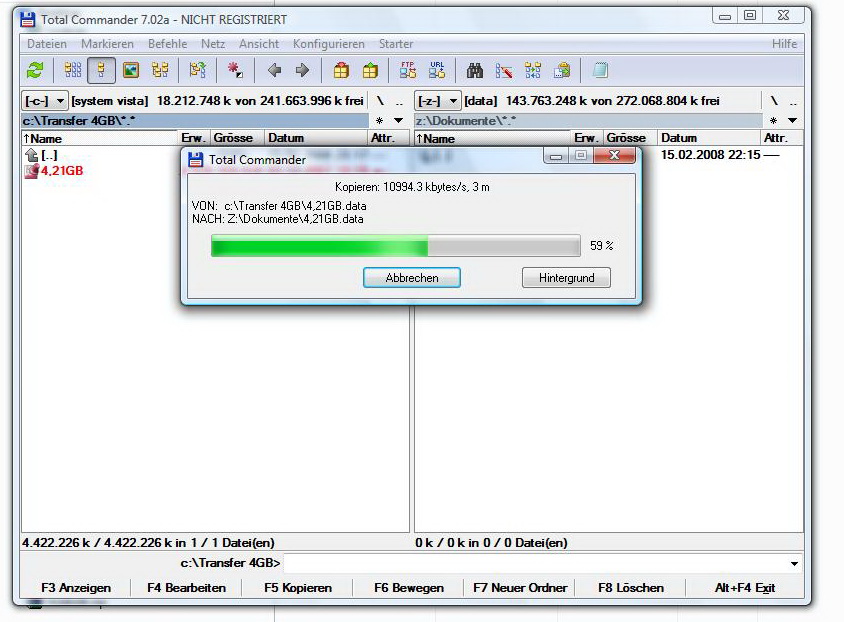Click the 4,21GB file icon

coord(31,171)
